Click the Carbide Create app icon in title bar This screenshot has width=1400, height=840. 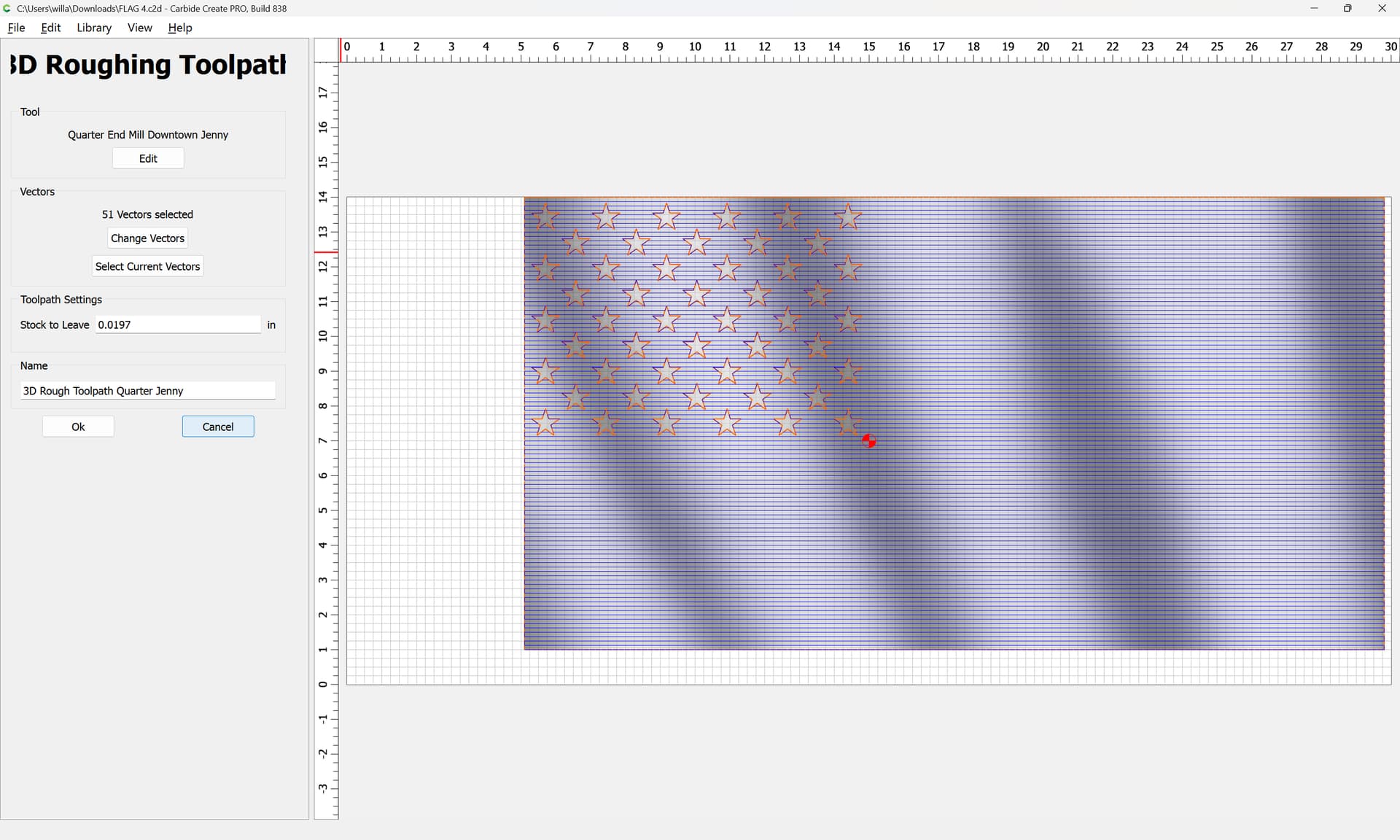tap(7, 8)
